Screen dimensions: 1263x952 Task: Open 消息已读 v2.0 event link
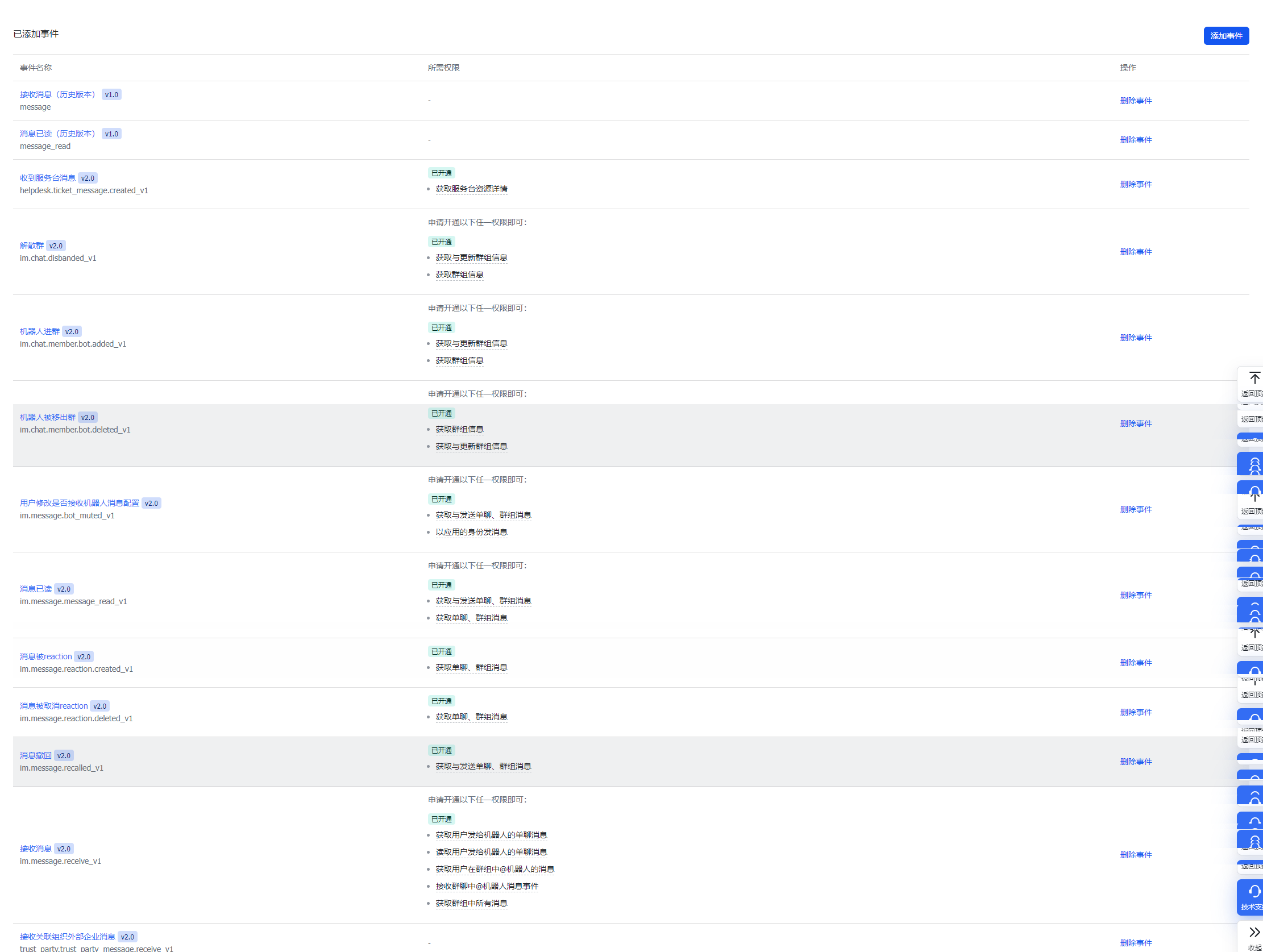[x=35, y=589]
